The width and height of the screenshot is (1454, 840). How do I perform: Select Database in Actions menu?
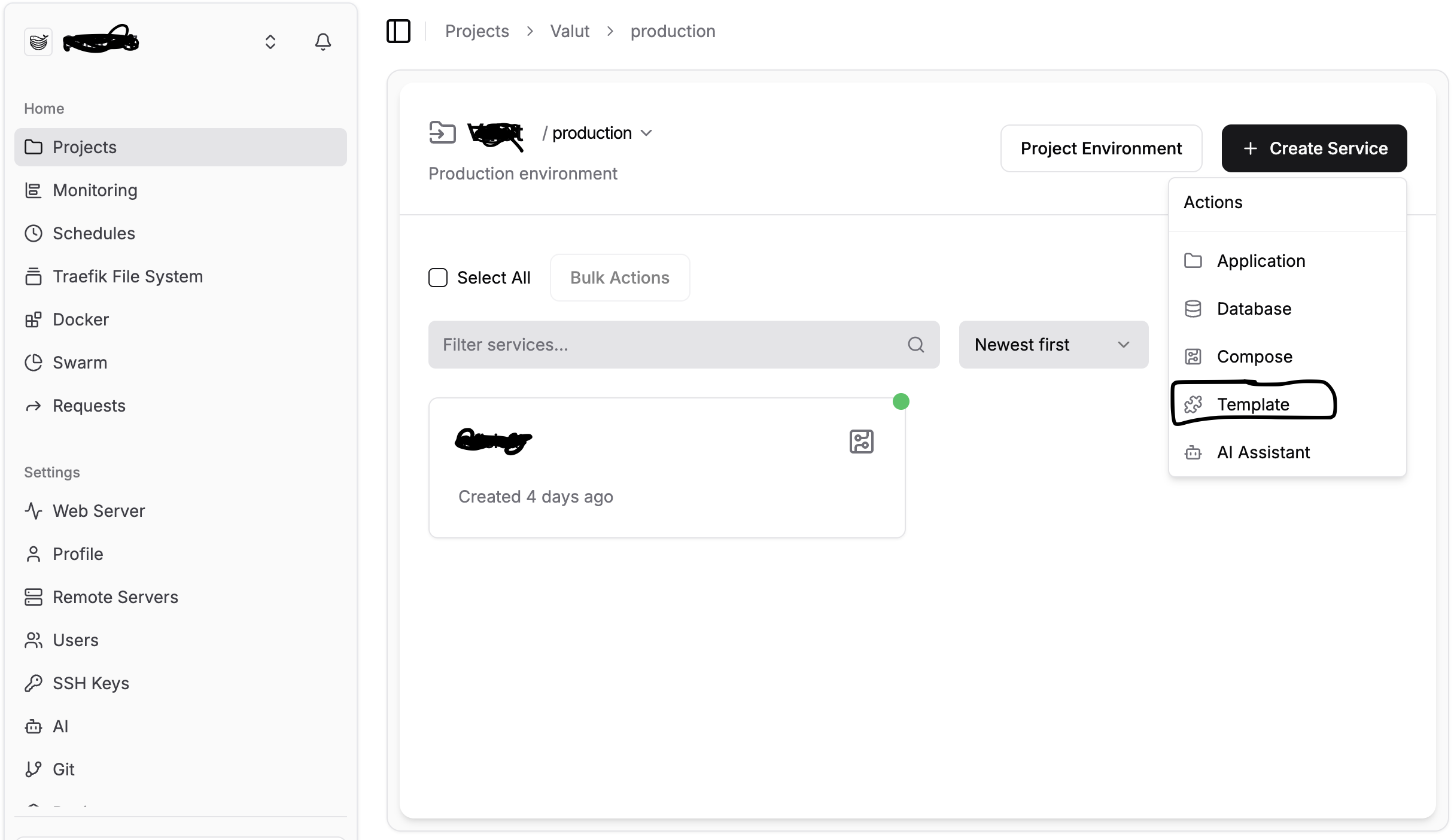point(1254,309)
